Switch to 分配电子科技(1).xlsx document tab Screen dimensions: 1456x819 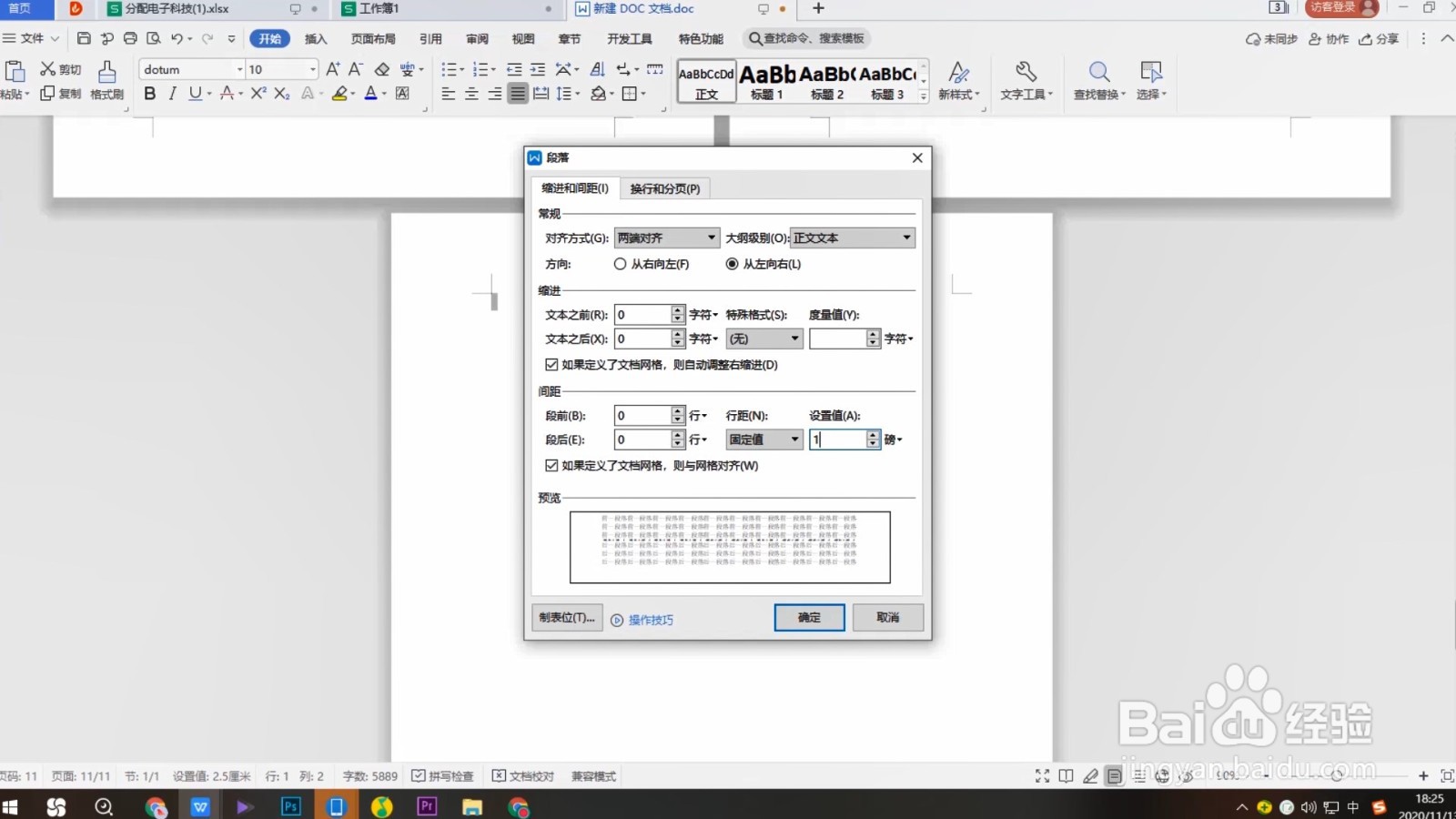click(177, 8)
